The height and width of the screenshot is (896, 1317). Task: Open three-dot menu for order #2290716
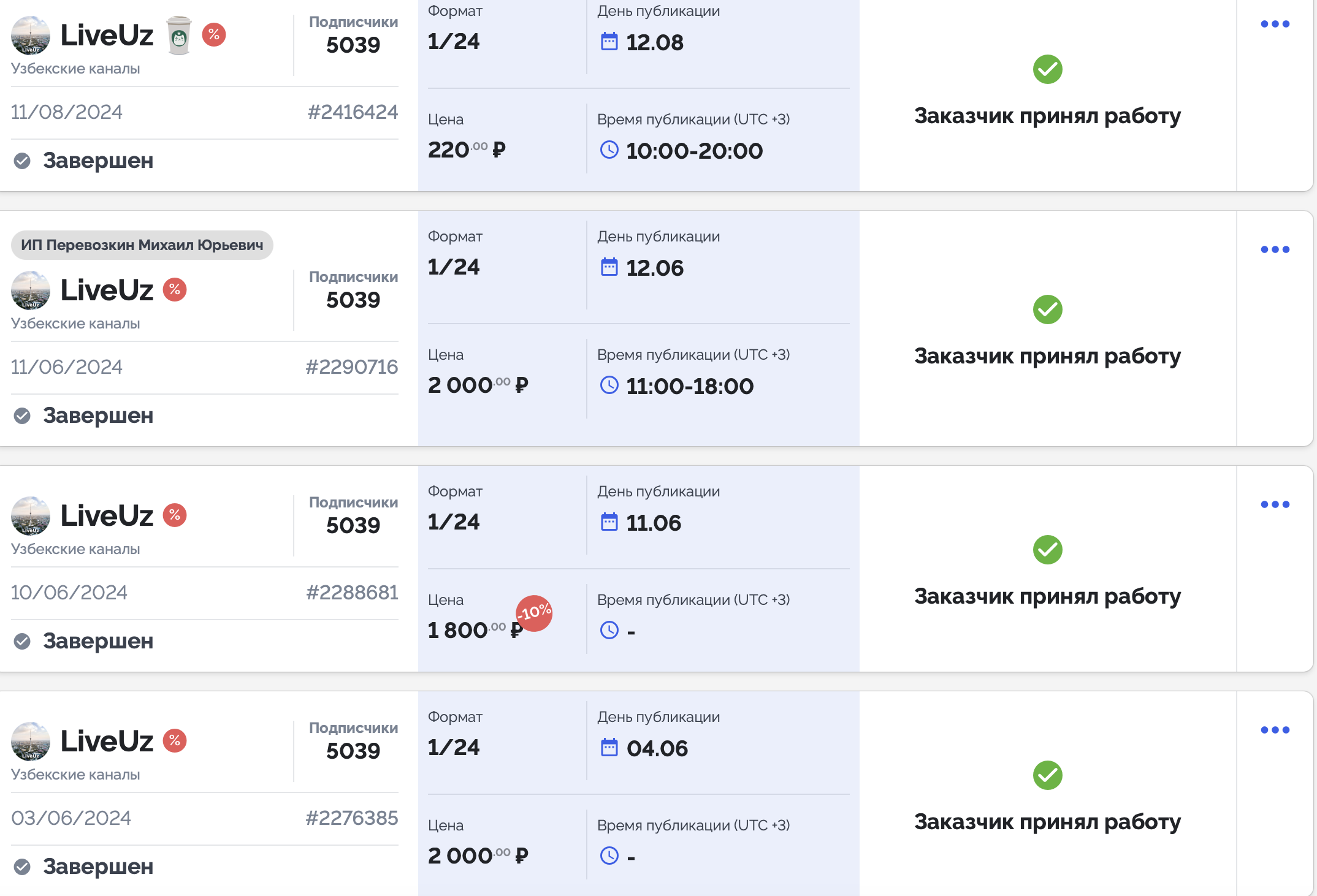(1275, 249)
